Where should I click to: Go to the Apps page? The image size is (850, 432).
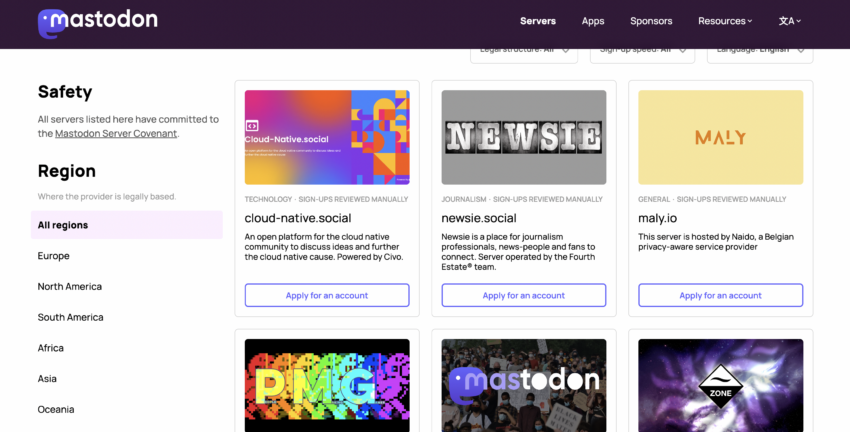click(x=593, y=21)
